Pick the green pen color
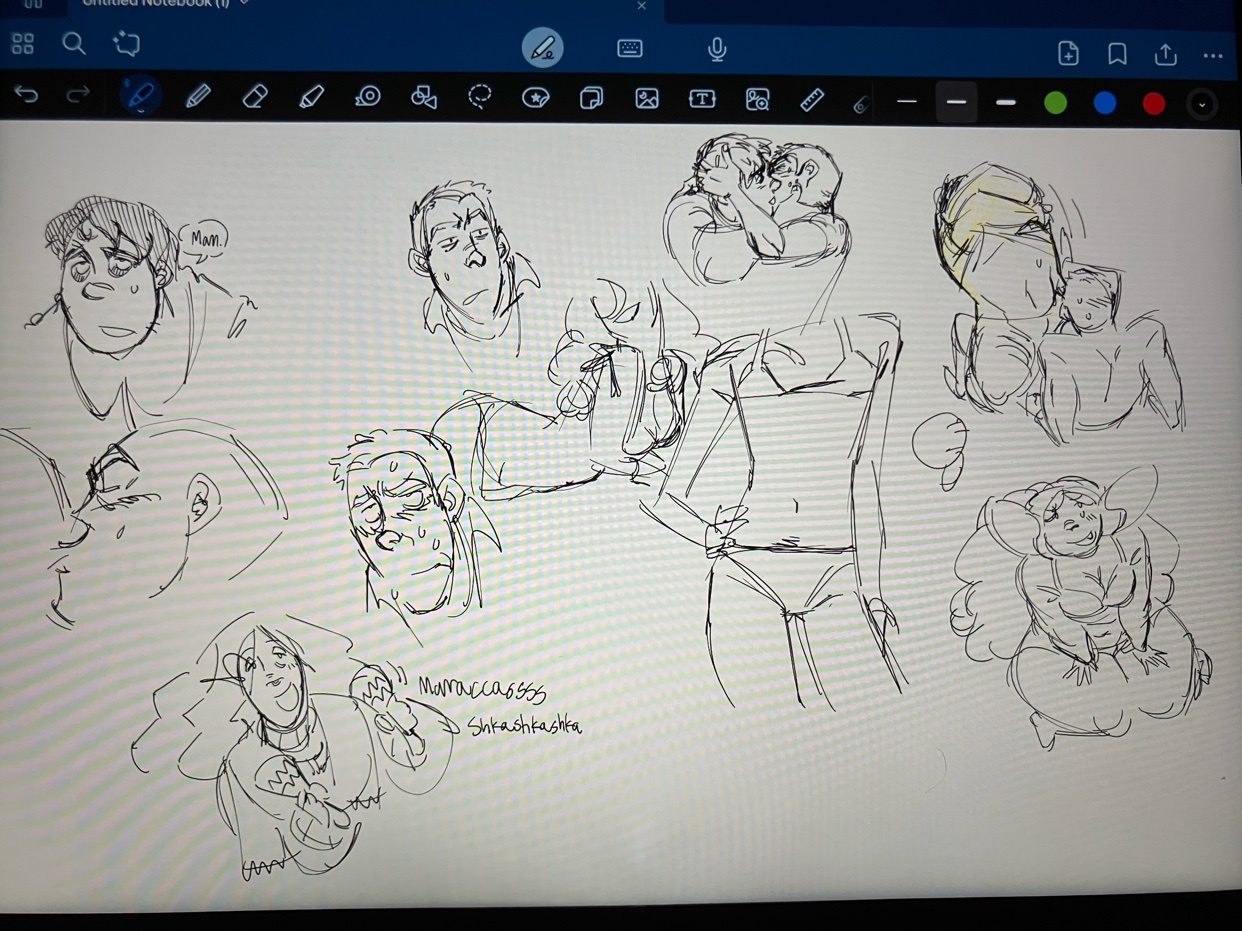 [1055, 103]
